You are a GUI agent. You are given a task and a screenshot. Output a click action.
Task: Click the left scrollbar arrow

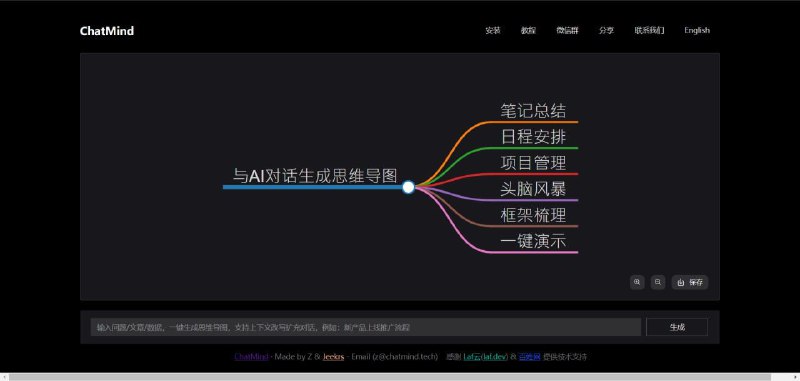pyautogui.click(x=4, y=377)
